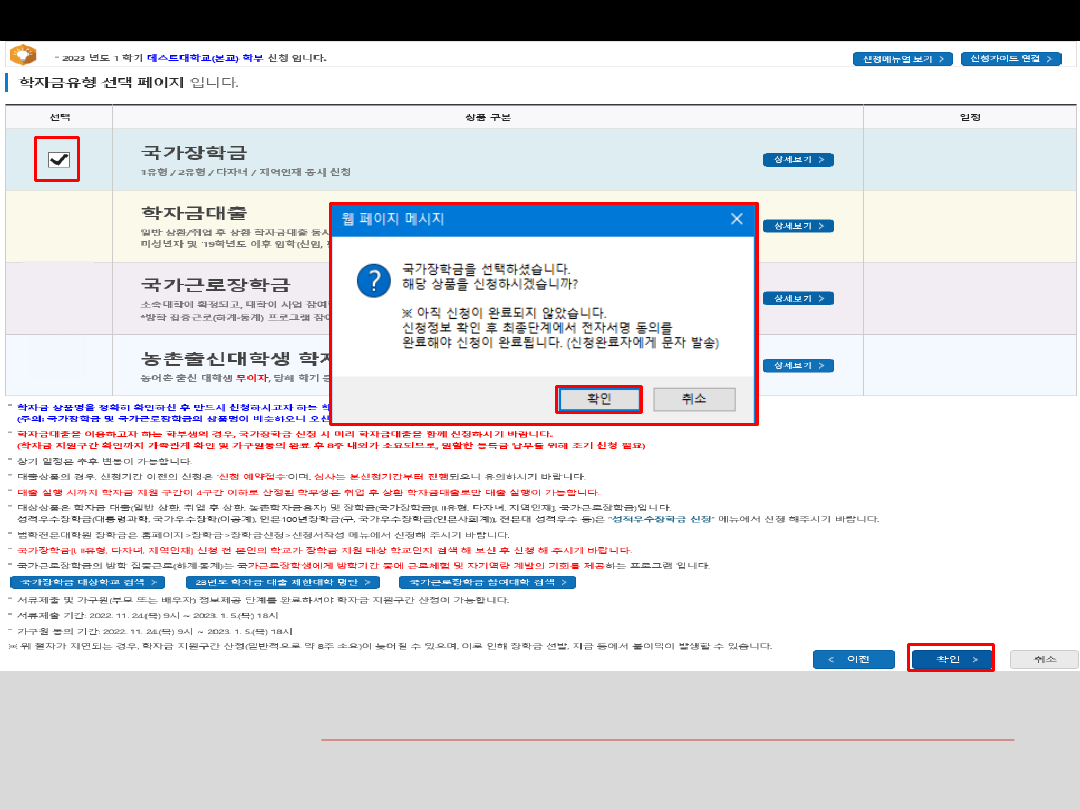1080x810 pixels.
Task: Close the 웹 페이지 메시지 dialog with X
Action: click(x=736, y=219)
